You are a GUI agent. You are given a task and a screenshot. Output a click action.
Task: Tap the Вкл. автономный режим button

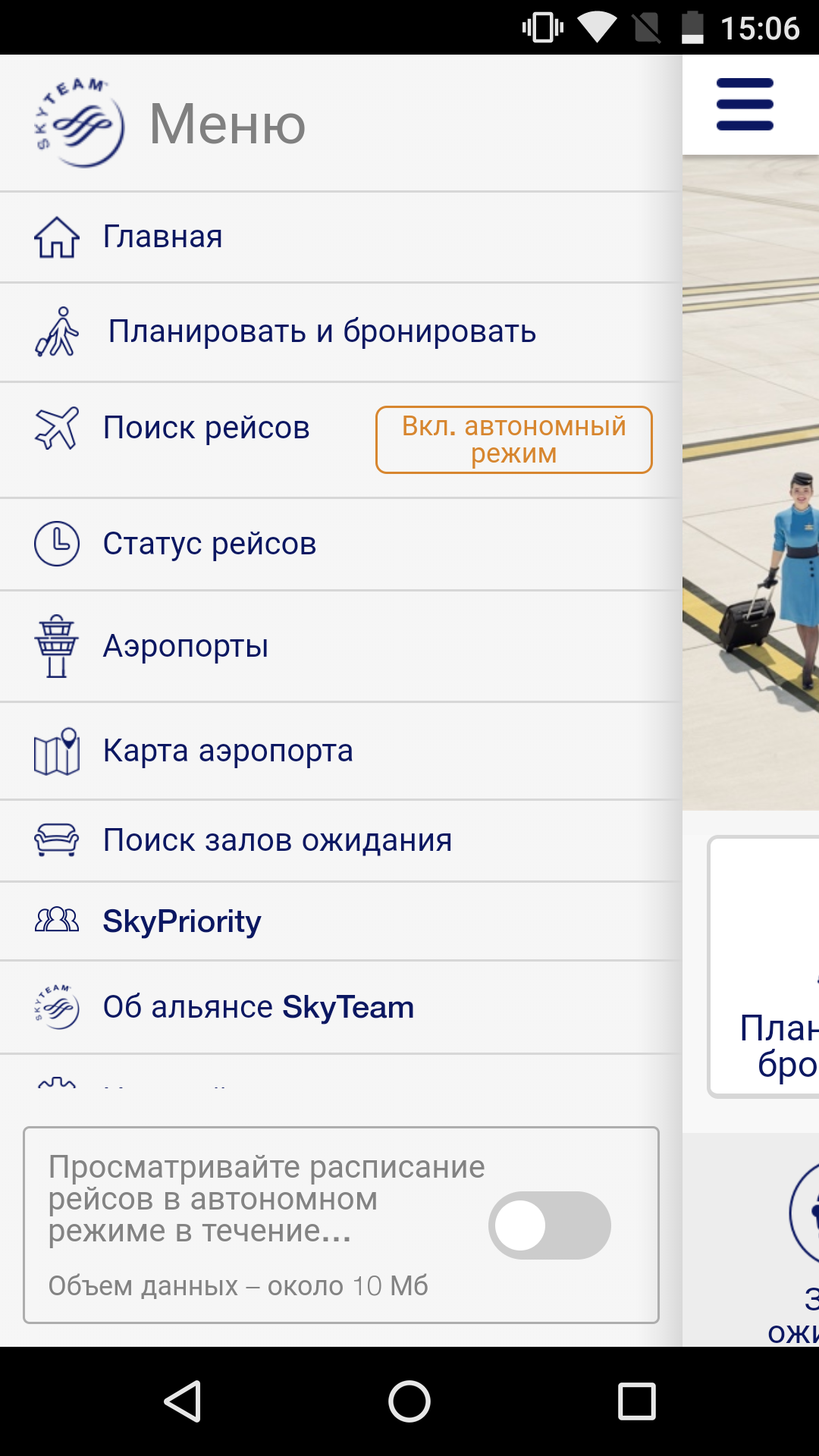click(514, 440)
